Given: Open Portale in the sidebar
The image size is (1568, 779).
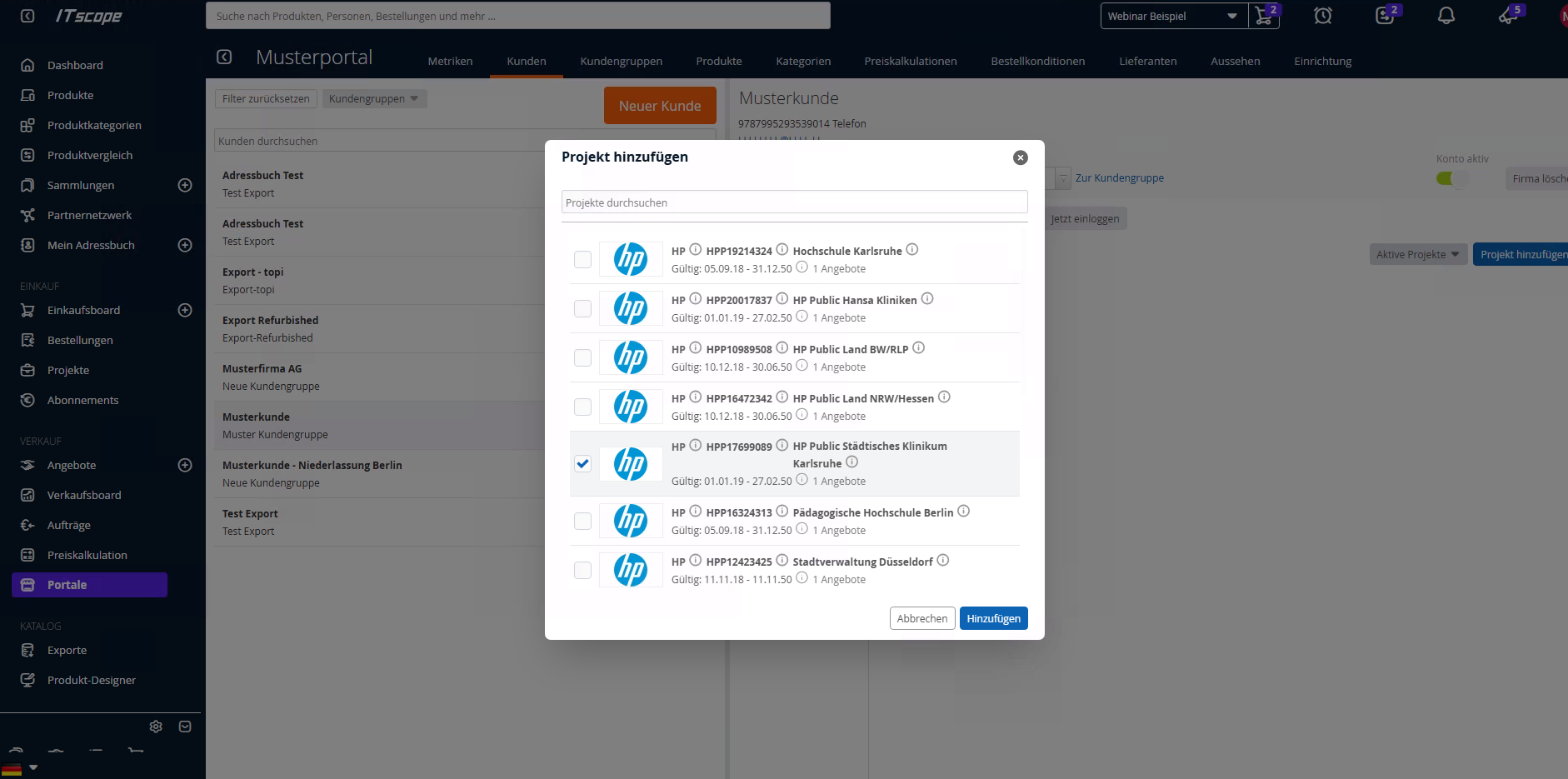Looking at the screenshot, I should pos(90,585).
